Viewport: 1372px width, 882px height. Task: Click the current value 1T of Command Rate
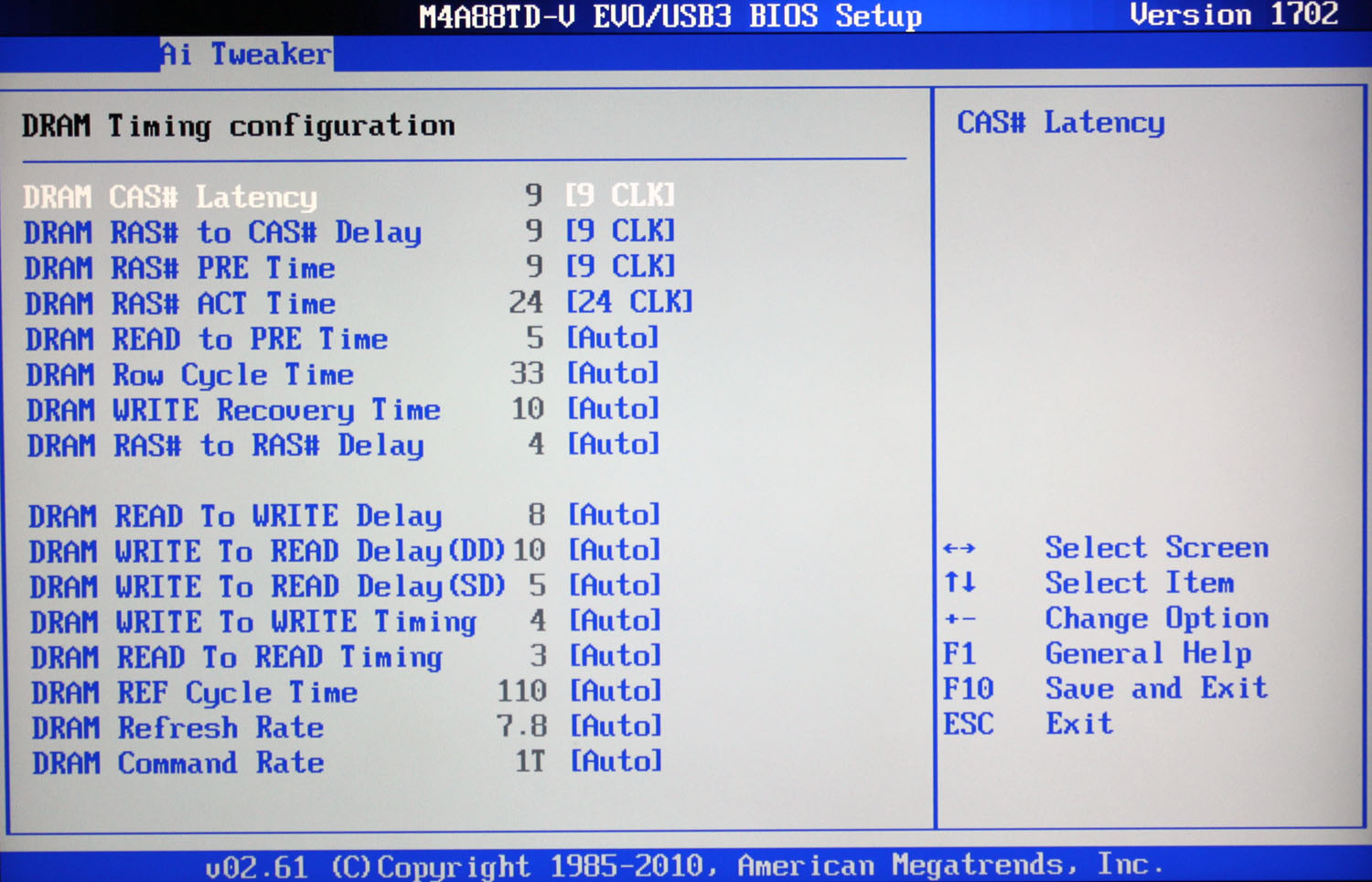tap(530, 761)
